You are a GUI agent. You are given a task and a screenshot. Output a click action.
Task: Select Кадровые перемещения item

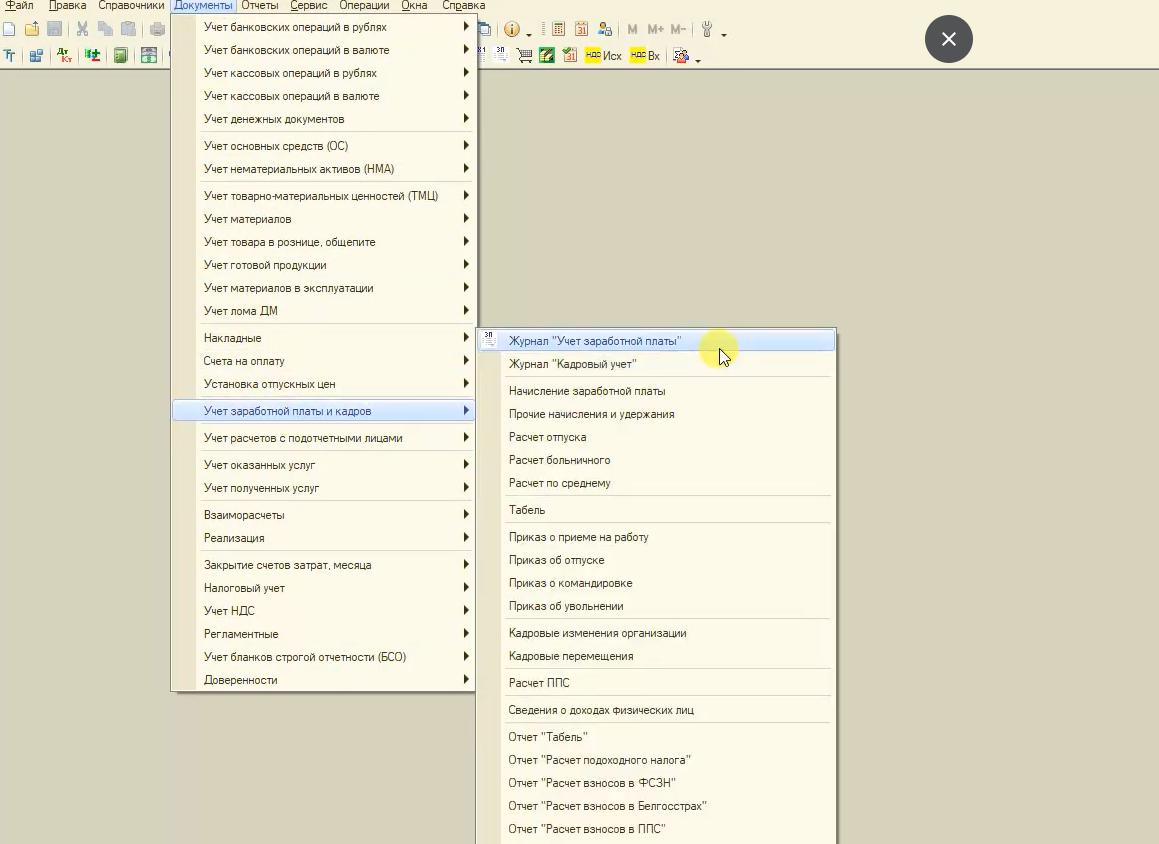pos(656,656)
